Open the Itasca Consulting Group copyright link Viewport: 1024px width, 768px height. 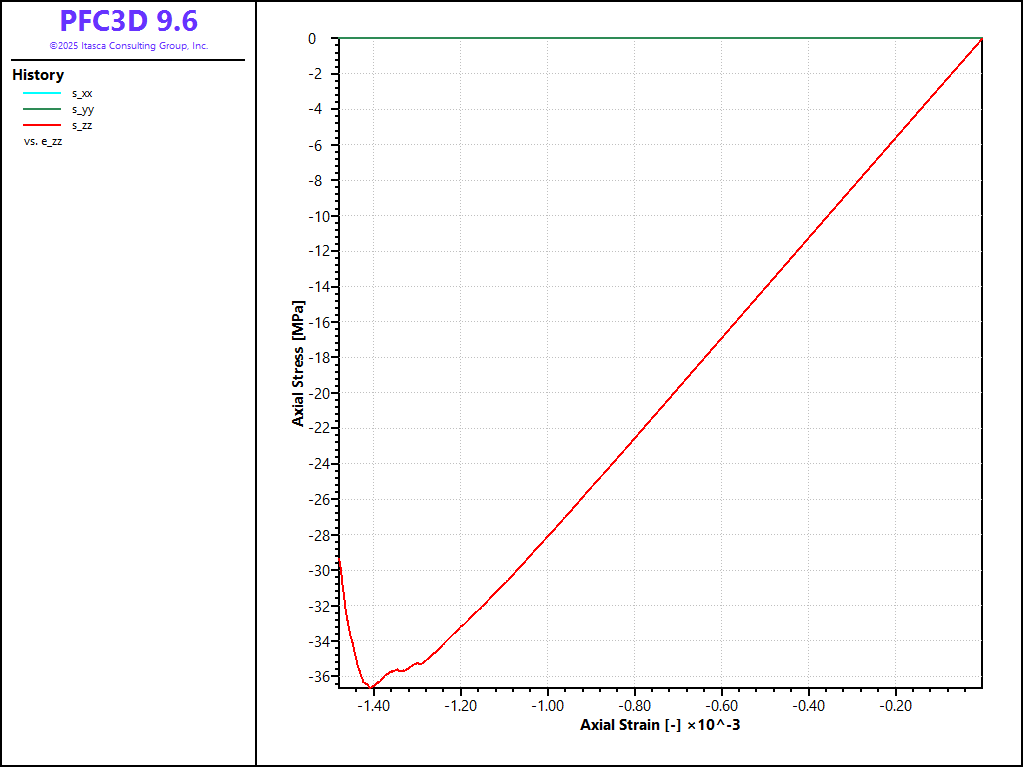(128, 46)
